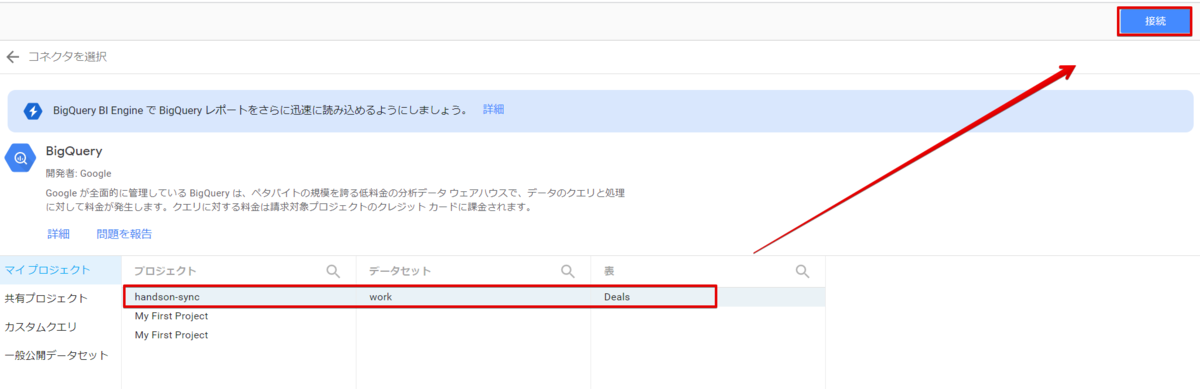Select the first My First Project row
The width and height of the screenshot is (1200, 389).
(x=239, y=316)
